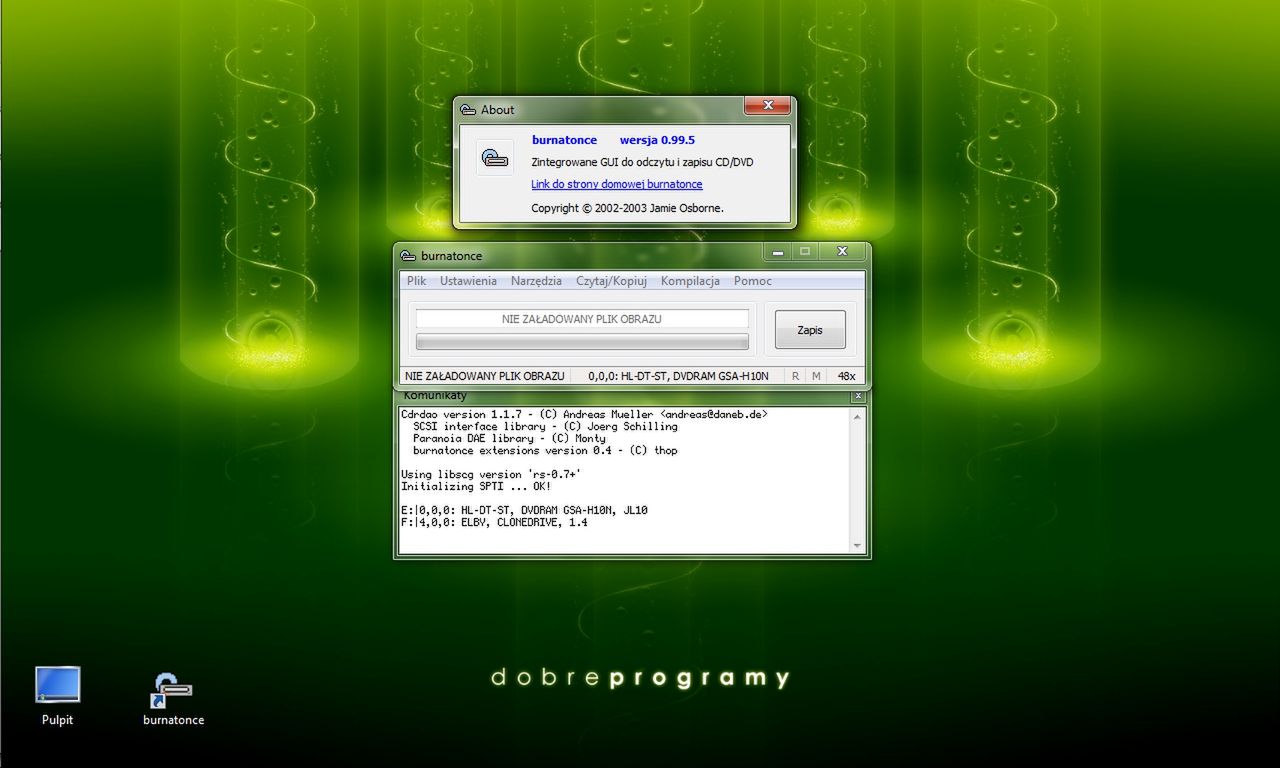Click the log line Cdrdao version 1.1.7
This screenshot has height=768, width=1280.
(584, 414)
